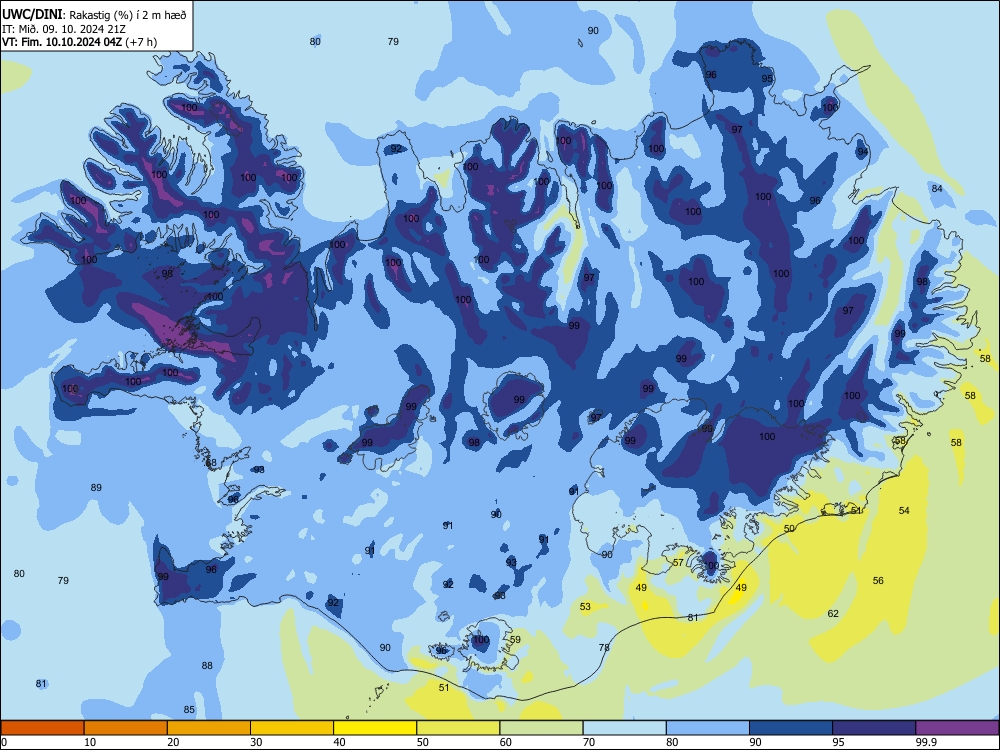The width and height of the screenshot is (1000, 750).
Task: Select the 90–95 medium blue legend swatch
Action: (x=791, y=728)
